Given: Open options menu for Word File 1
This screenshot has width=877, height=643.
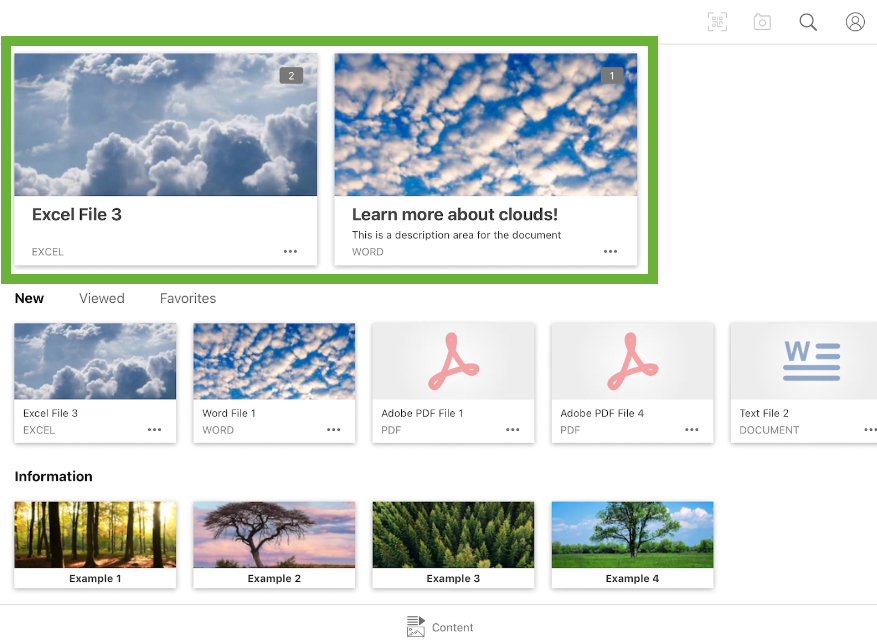Looking at the screenshot, I should coord(333,429).
